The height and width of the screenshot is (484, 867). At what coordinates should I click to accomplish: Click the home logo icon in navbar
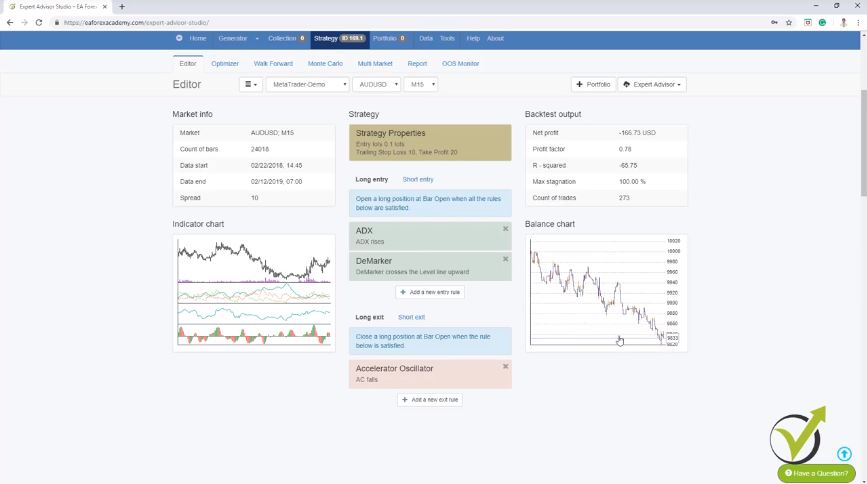(x=180, y=38)
